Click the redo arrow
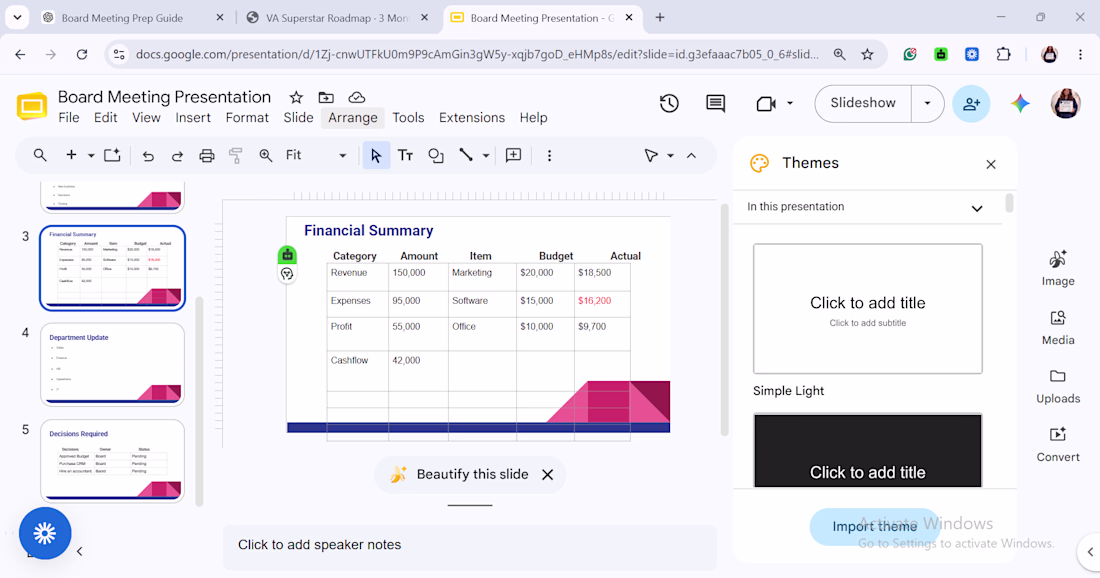The image size is (1100, 578). (177, 156)
